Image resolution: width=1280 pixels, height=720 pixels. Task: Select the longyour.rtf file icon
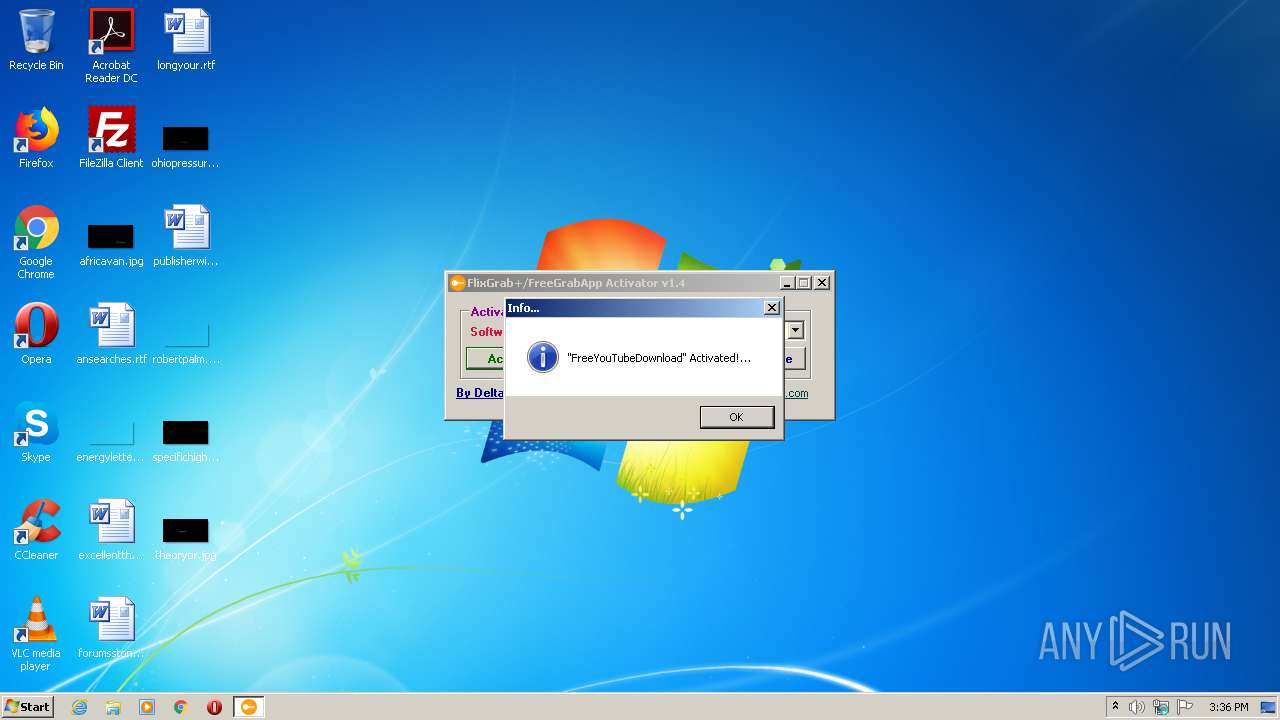tap(186, 41)
